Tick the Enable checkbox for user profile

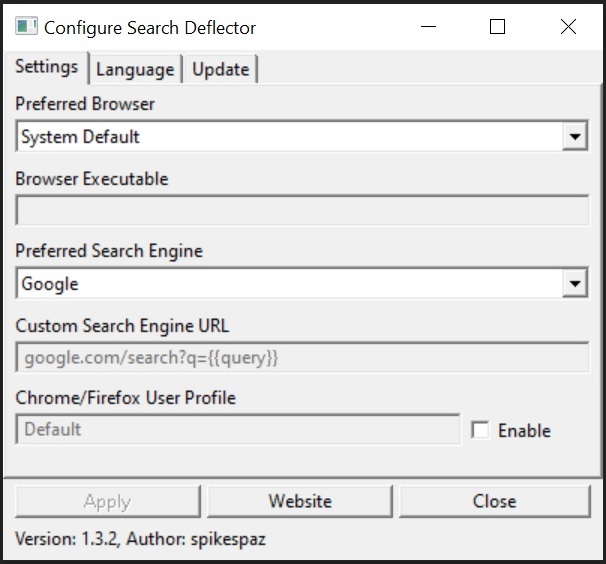(x=481, y=430)
